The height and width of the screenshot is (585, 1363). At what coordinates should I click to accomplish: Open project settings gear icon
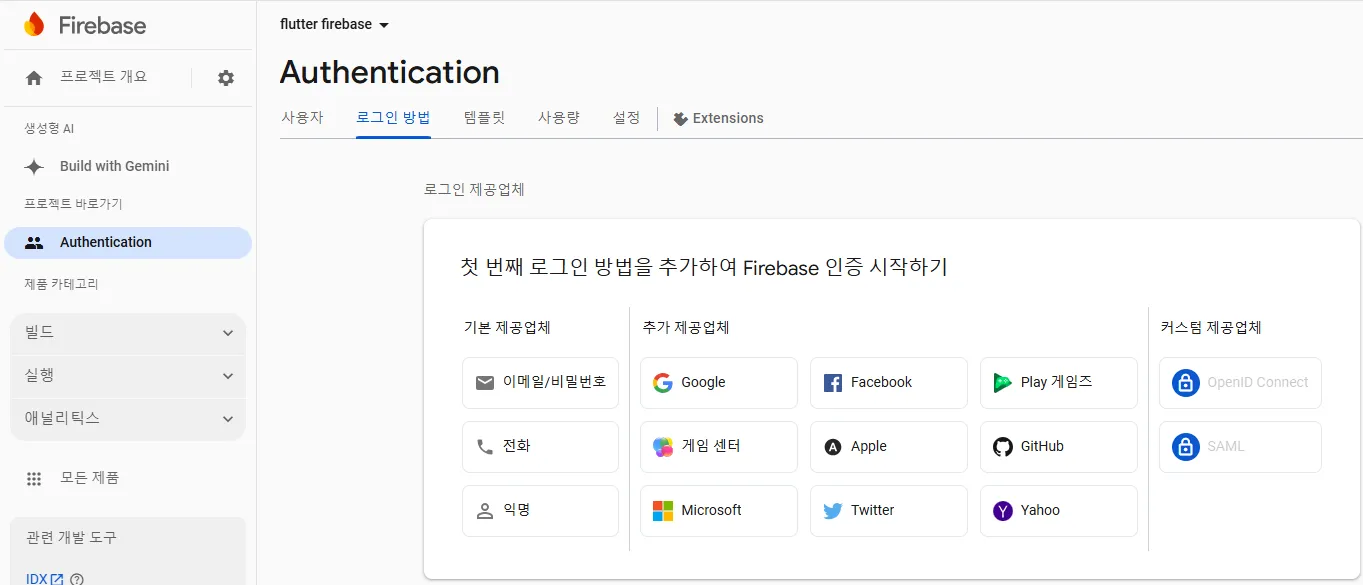226,78
